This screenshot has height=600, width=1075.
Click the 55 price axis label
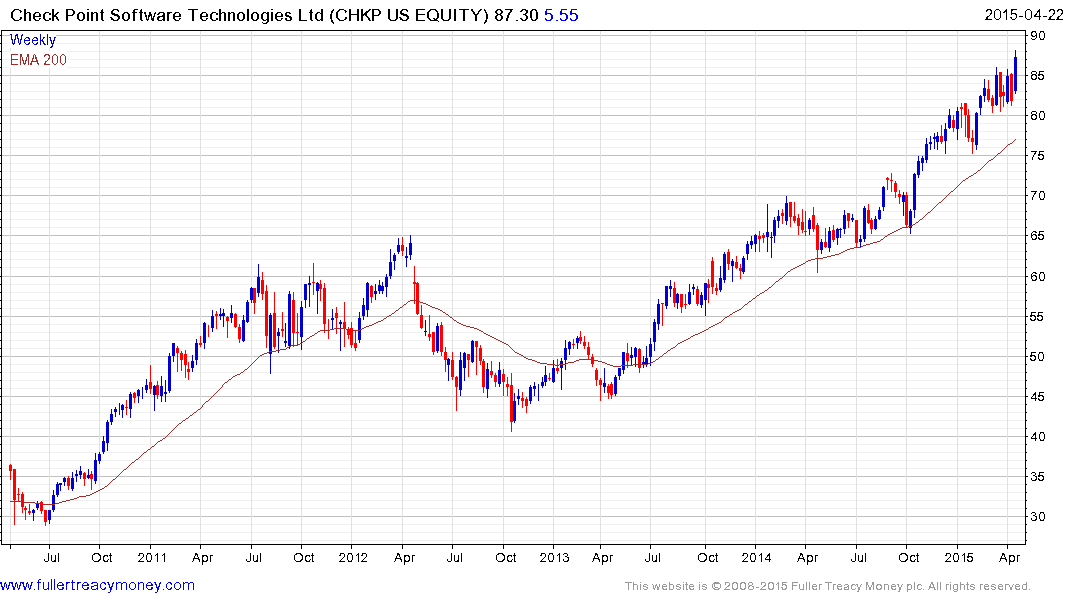pyautogui.click(x=1037, y=317)
